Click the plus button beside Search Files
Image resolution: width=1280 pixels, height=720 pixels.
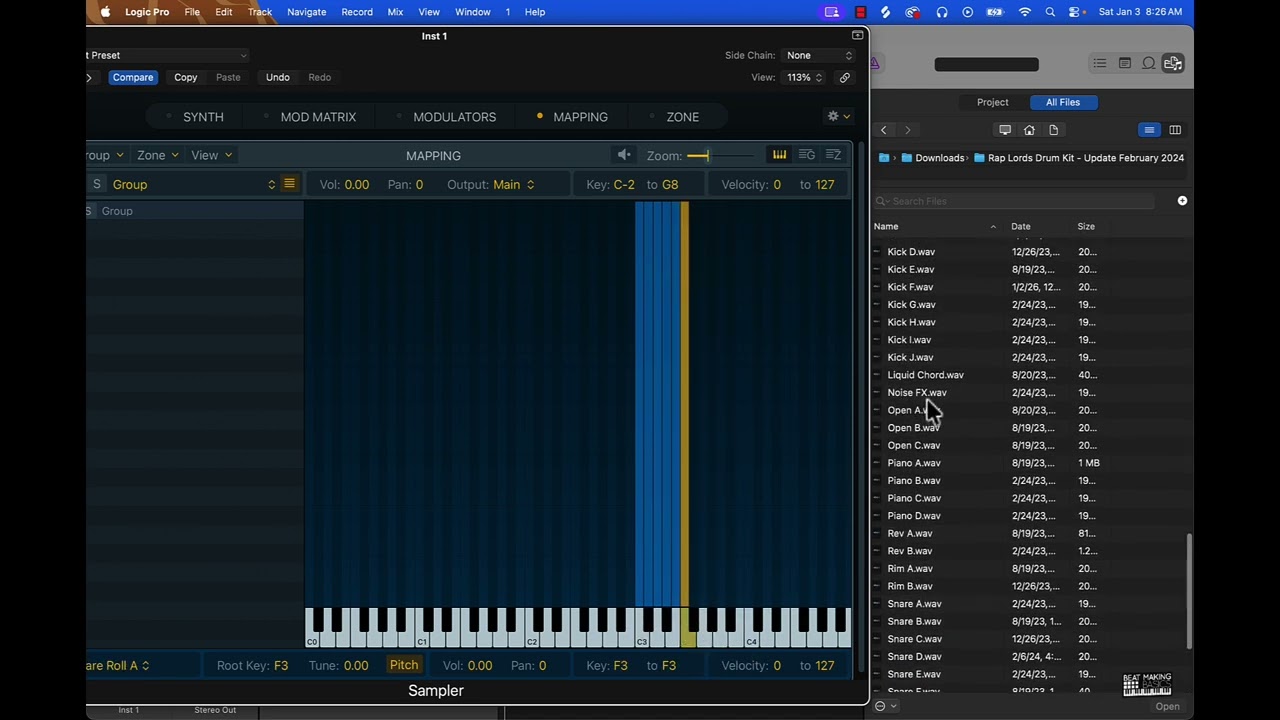click(1182, 201)
